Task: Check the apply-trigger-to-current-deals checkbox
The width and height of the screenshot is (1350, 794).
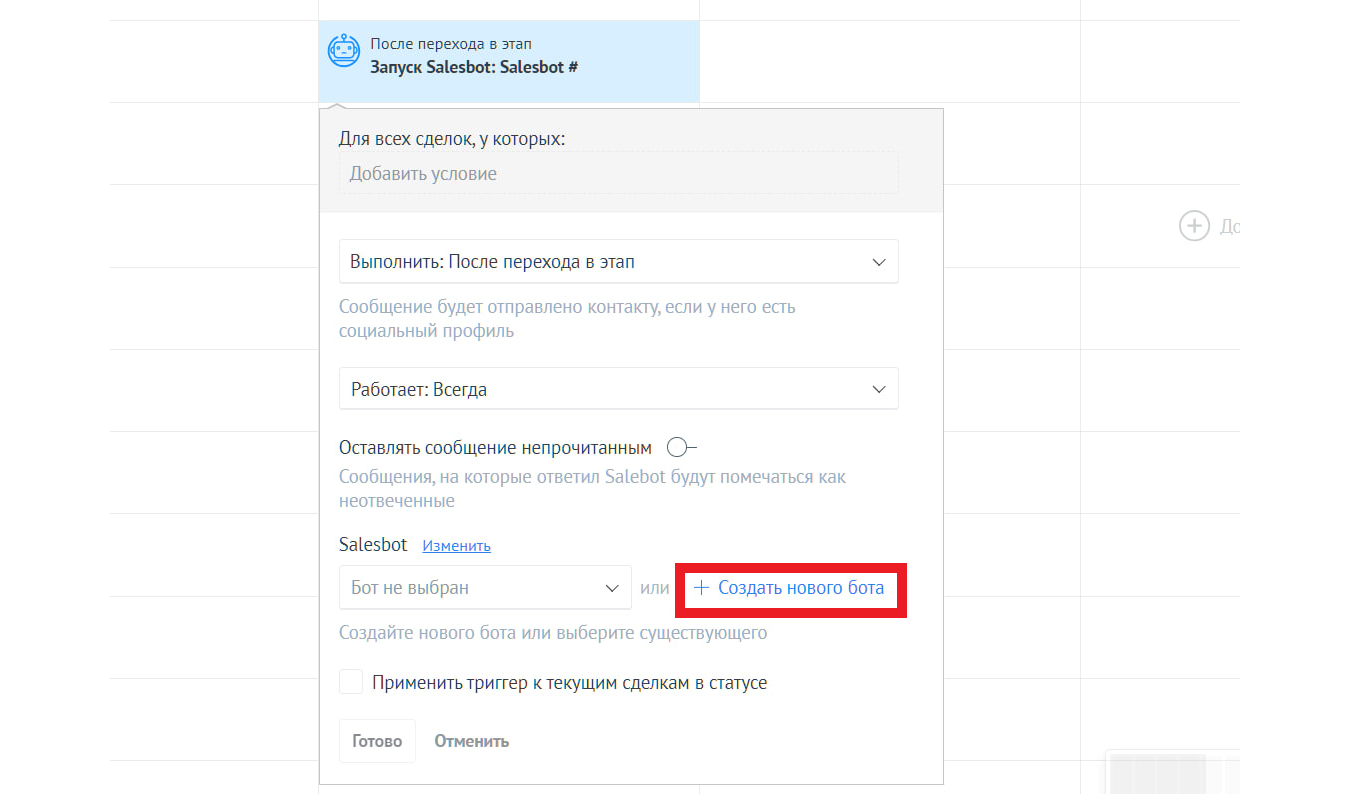Action: pos(351,683)
